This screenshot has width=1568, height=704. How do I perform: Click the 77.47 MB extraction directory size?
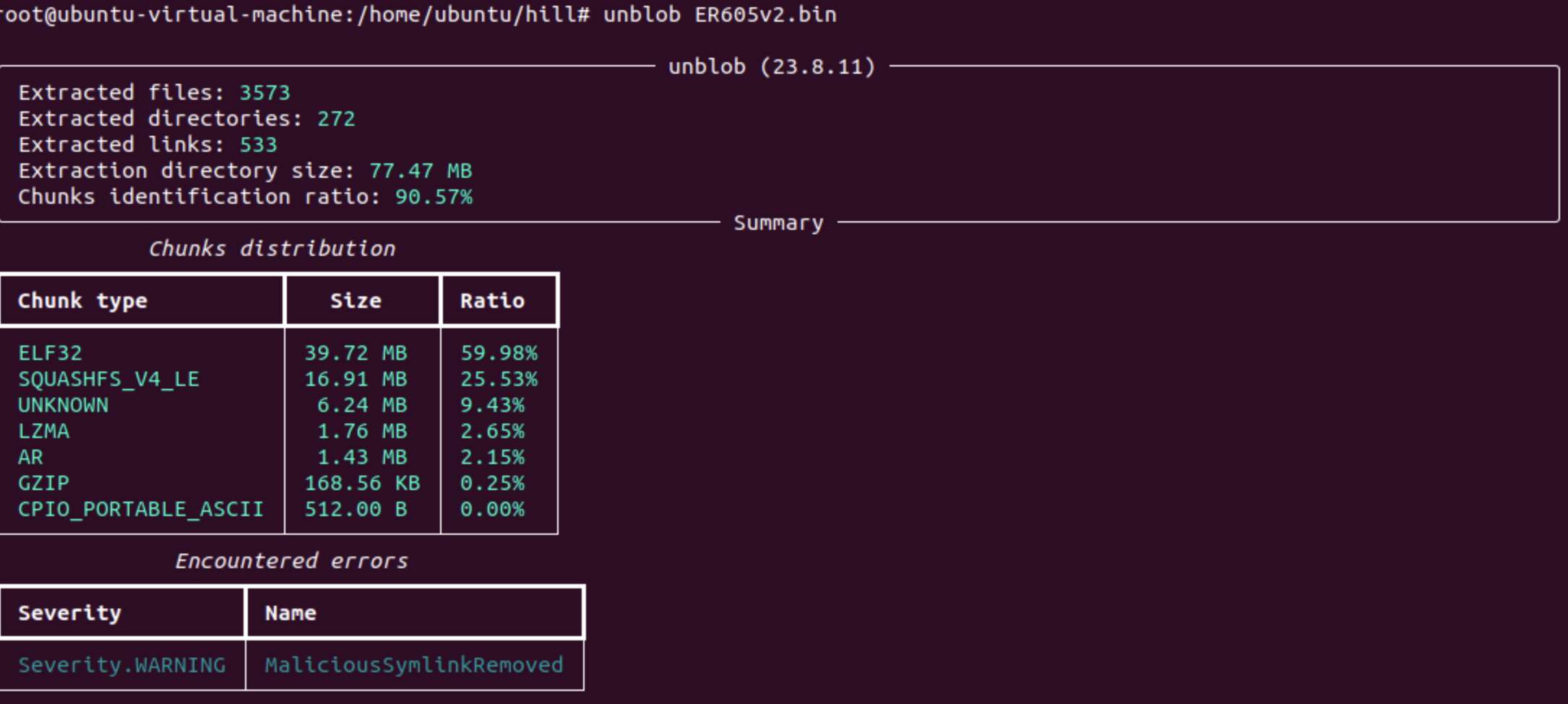[x=420, y=171]
